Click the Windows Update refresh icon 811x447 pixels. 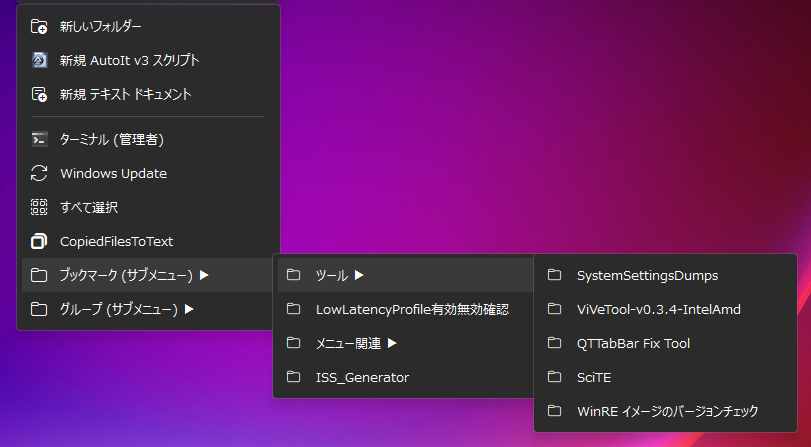click(x=39, y=173)
